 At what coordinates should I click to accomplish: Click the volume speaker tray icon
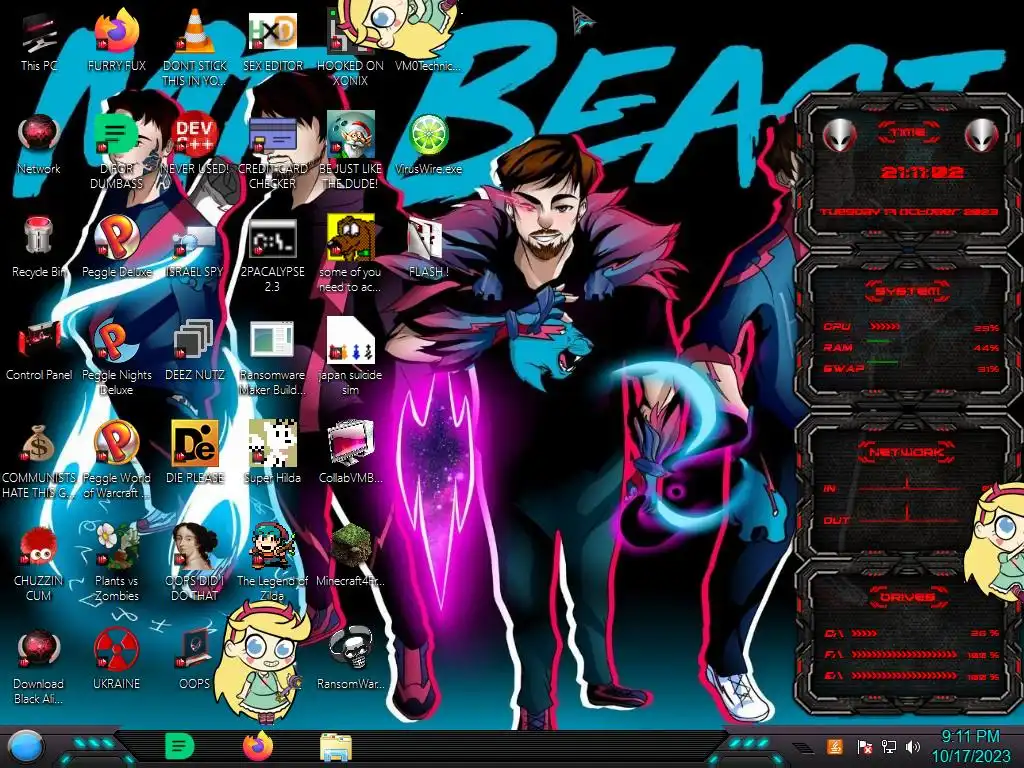[913, 746]
